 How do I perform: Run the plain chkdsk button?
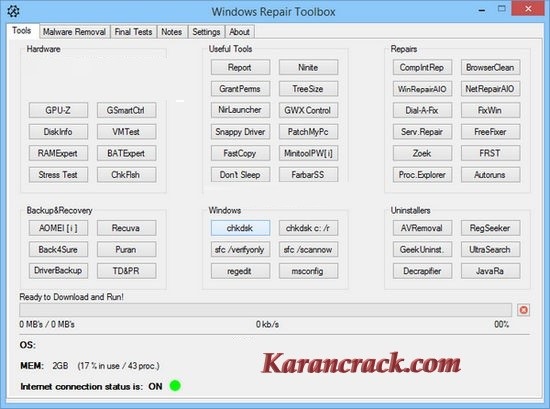point(240,228)
